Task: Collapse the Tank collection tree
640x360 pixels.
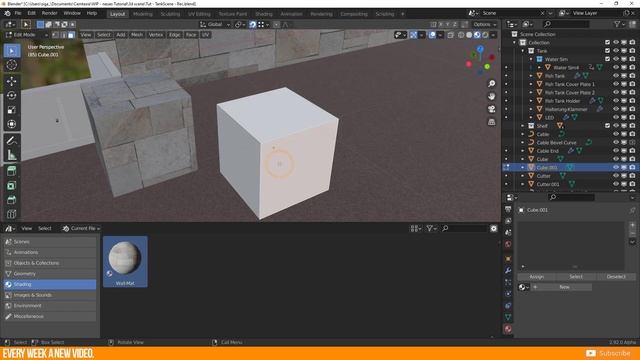Action: 523,51
